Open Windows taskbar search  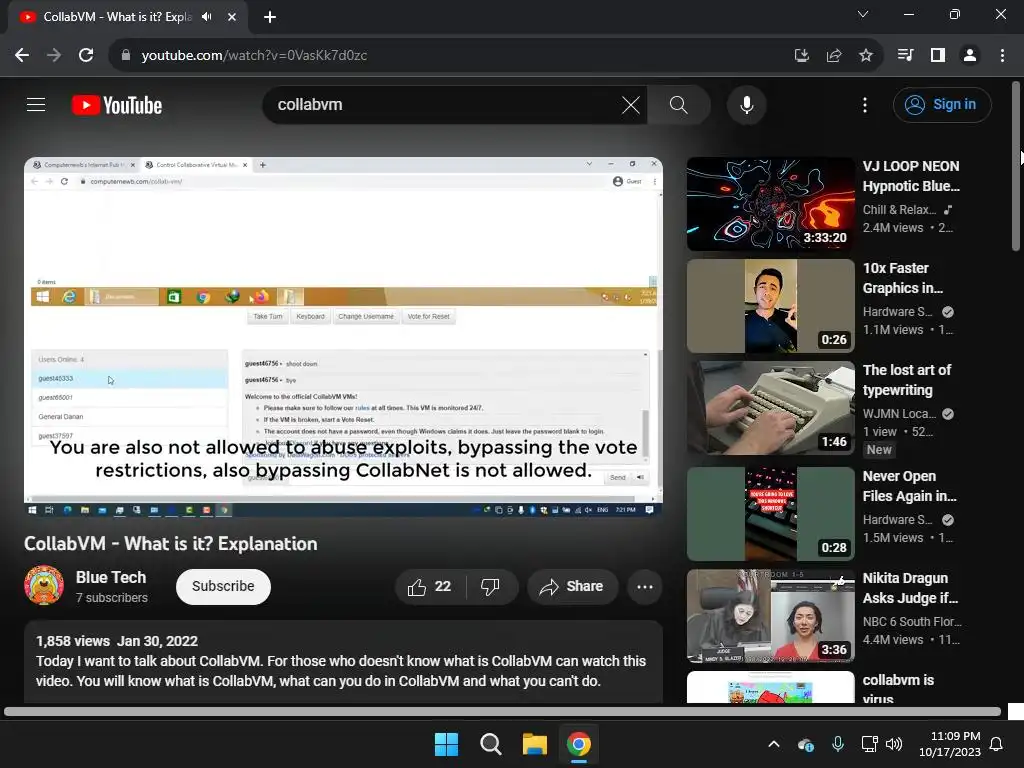tap(490, 744)
